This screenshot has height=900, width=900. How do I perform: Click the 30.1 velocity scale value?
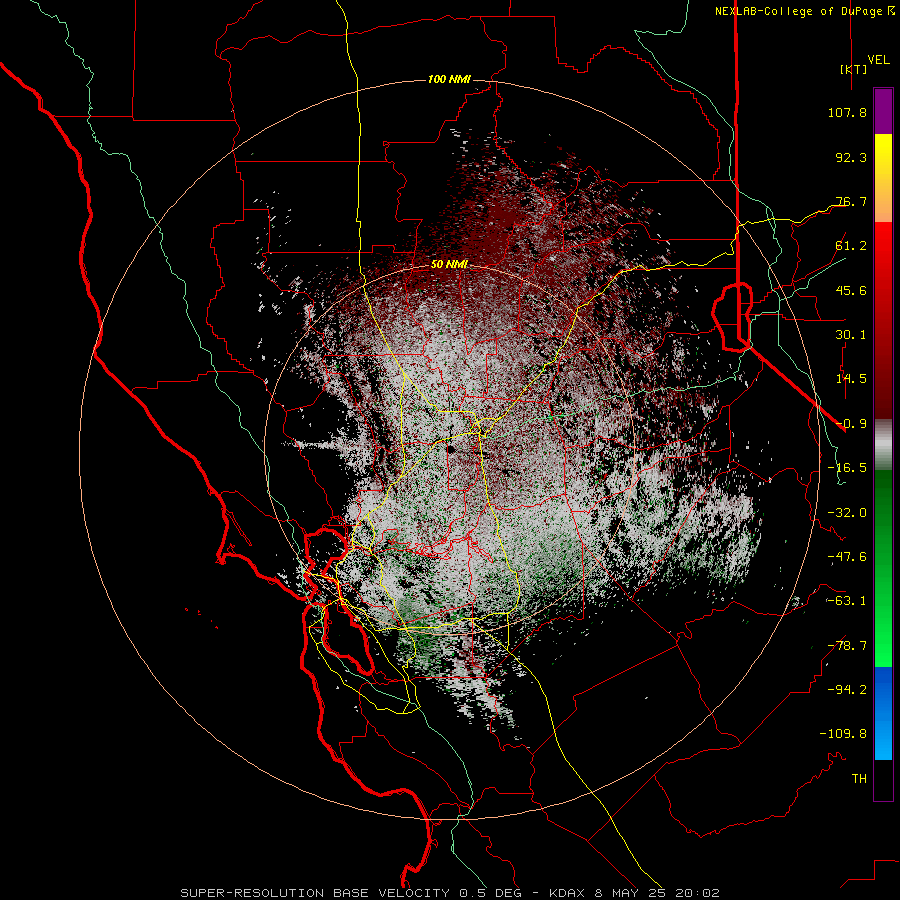click(x=851, y=335)
